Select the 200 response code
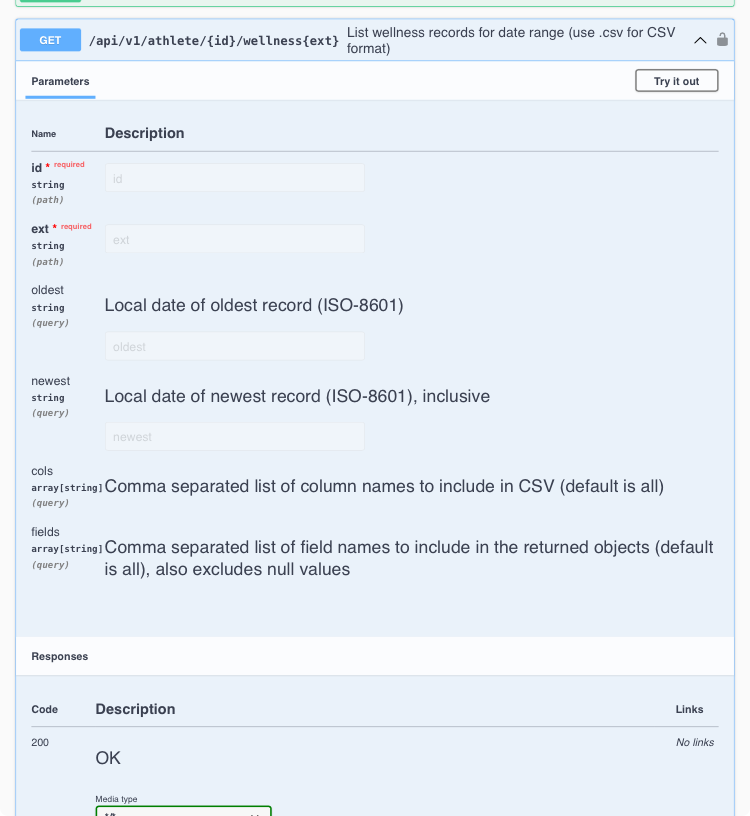Viewport: 750px width, 816px height. [40, 743]
